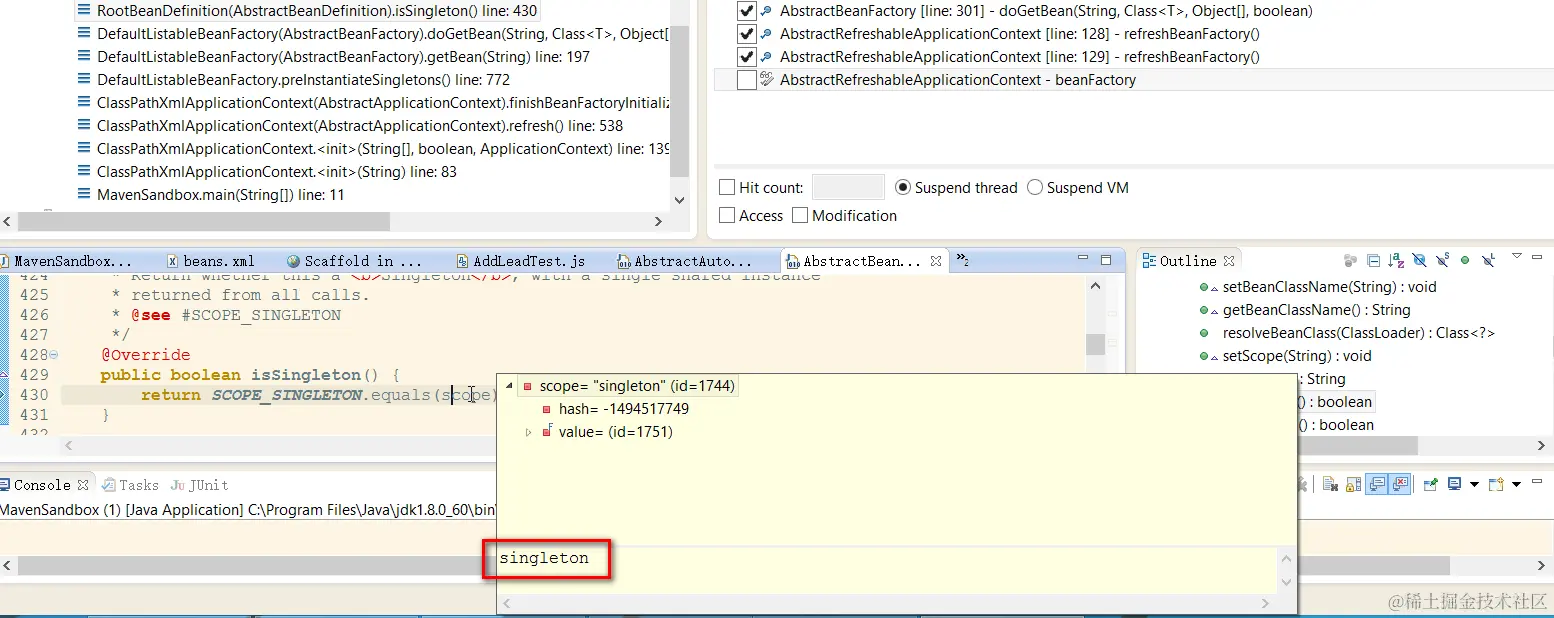The height and width of the screenshot is (618, 1554).
Task: Open the JUnit view tab
Action: pos(200,485)
